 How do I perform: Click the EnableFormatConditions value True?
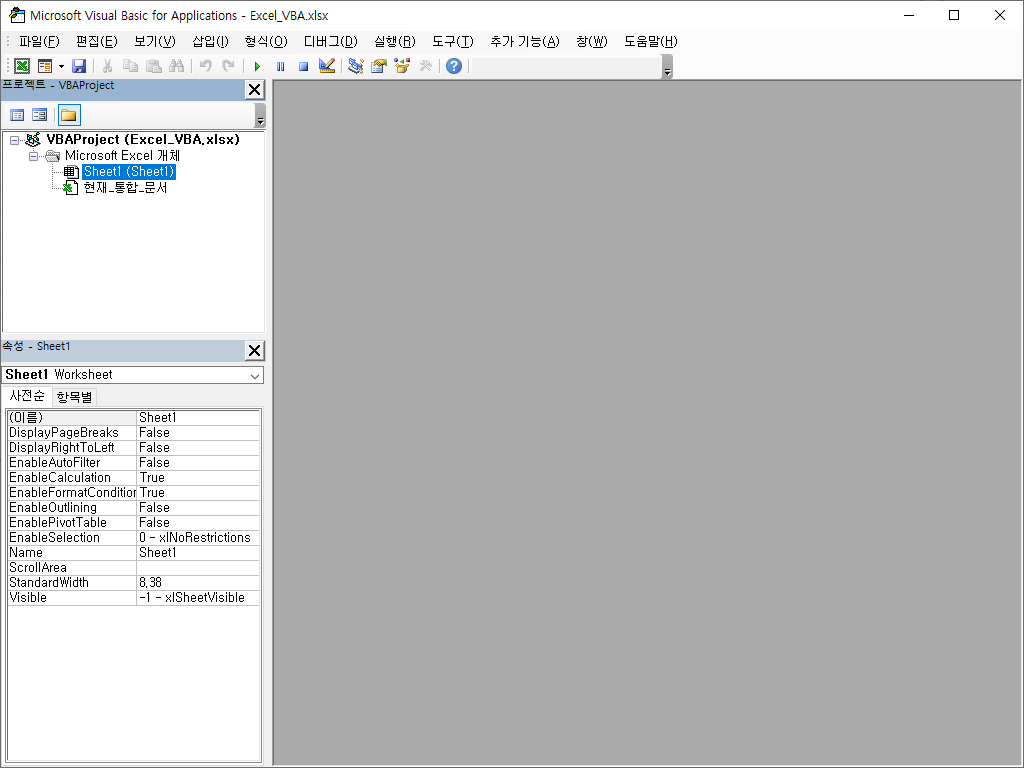tap(198, 492)
